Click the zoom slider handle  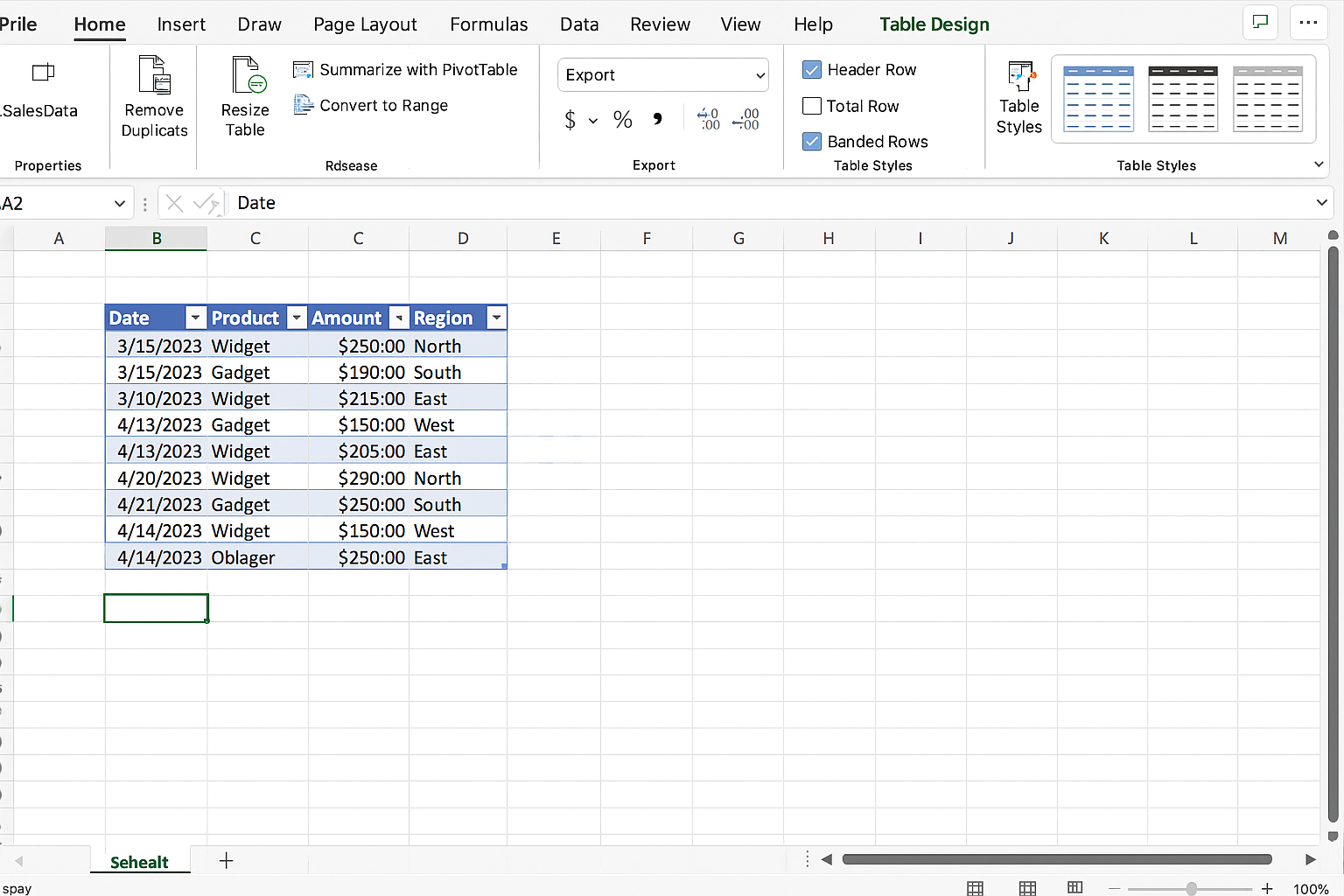click(x=1191, y=889)
